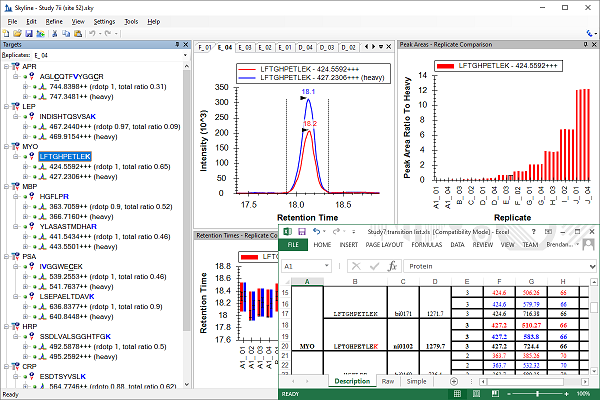The width and height of the screenshot is (600, 400).
Task: Click the Excel save icon
Action: click(x=302, y=232)
